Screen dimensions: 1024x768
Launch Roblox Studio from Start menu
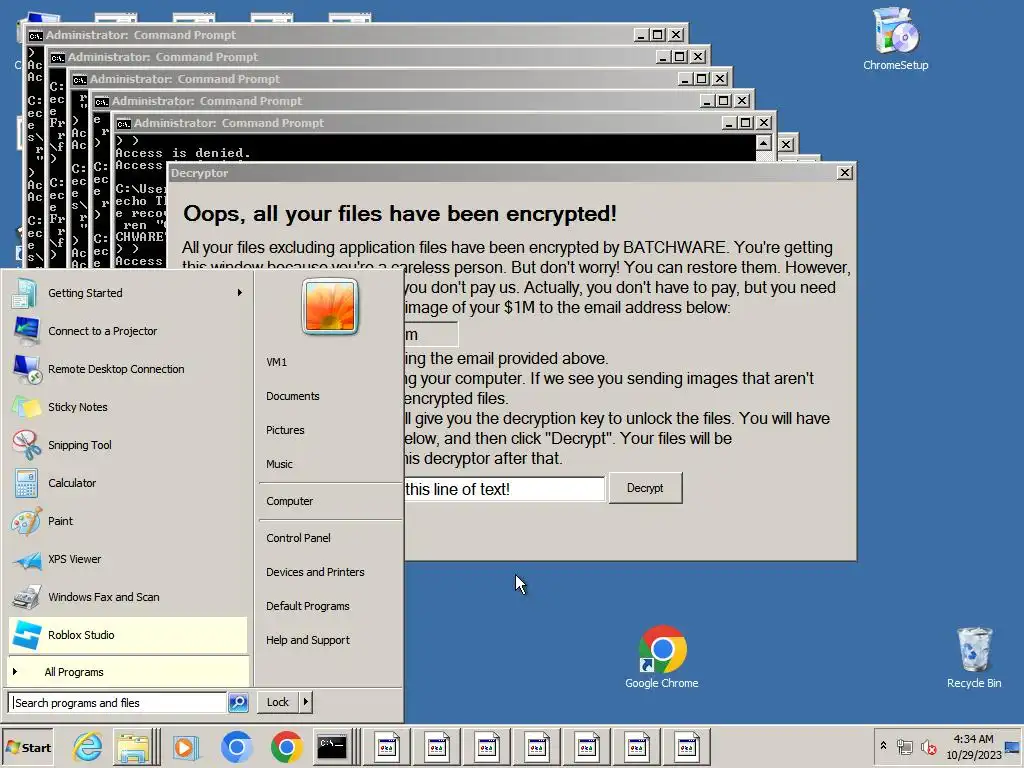(x=128, y=635)
